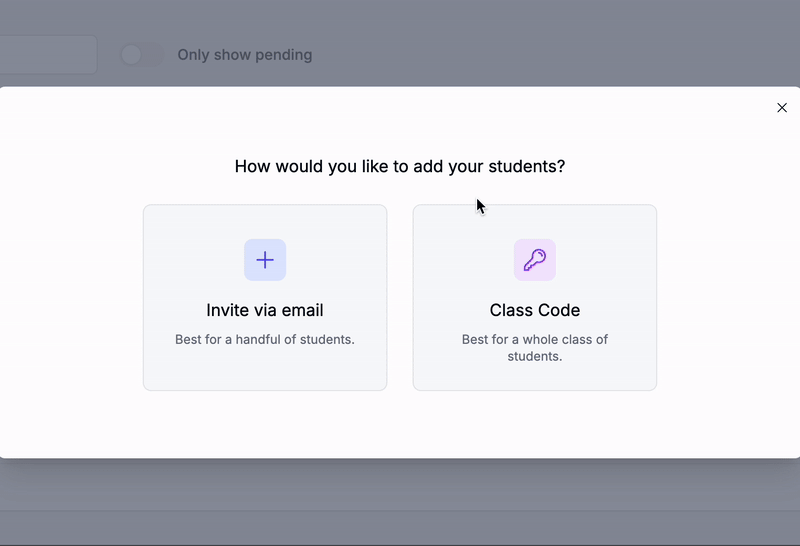Click the knob of the pending toggle
This screenshot has height=546, width=800.
(x=132, y=55)
